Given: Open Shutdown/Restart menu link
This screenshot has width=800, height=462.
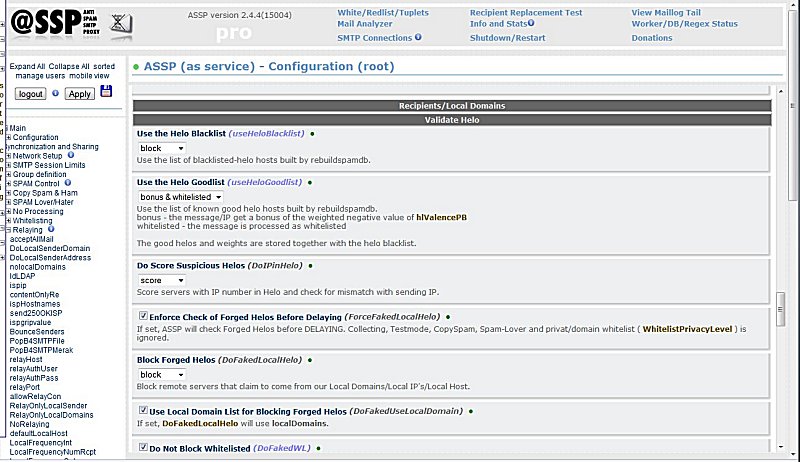Looking at the screenshot, I should [507, 38].
